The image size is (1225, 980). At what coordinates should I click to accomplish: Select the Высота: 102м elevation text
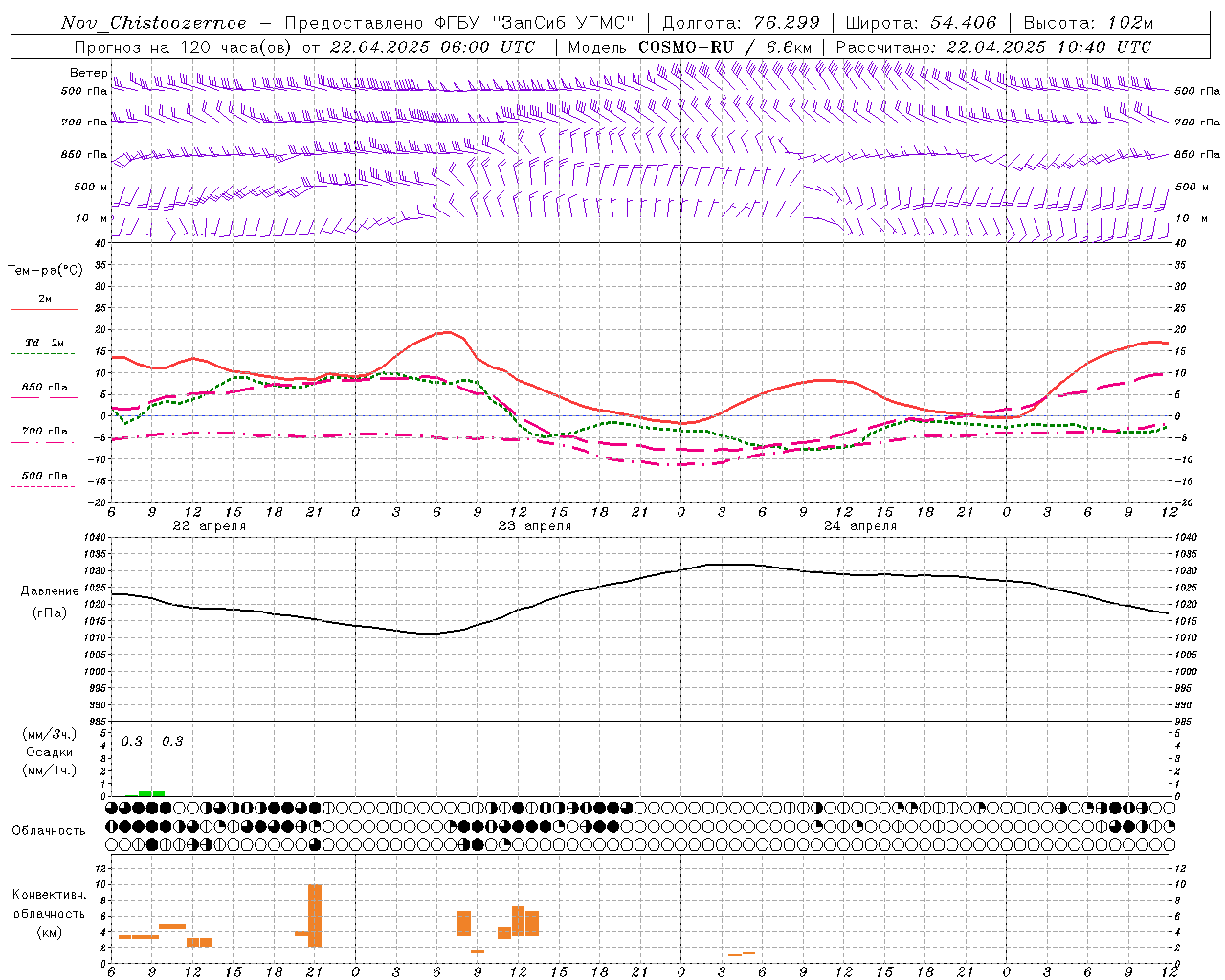pyautogui.click(x=1088, y=23)
